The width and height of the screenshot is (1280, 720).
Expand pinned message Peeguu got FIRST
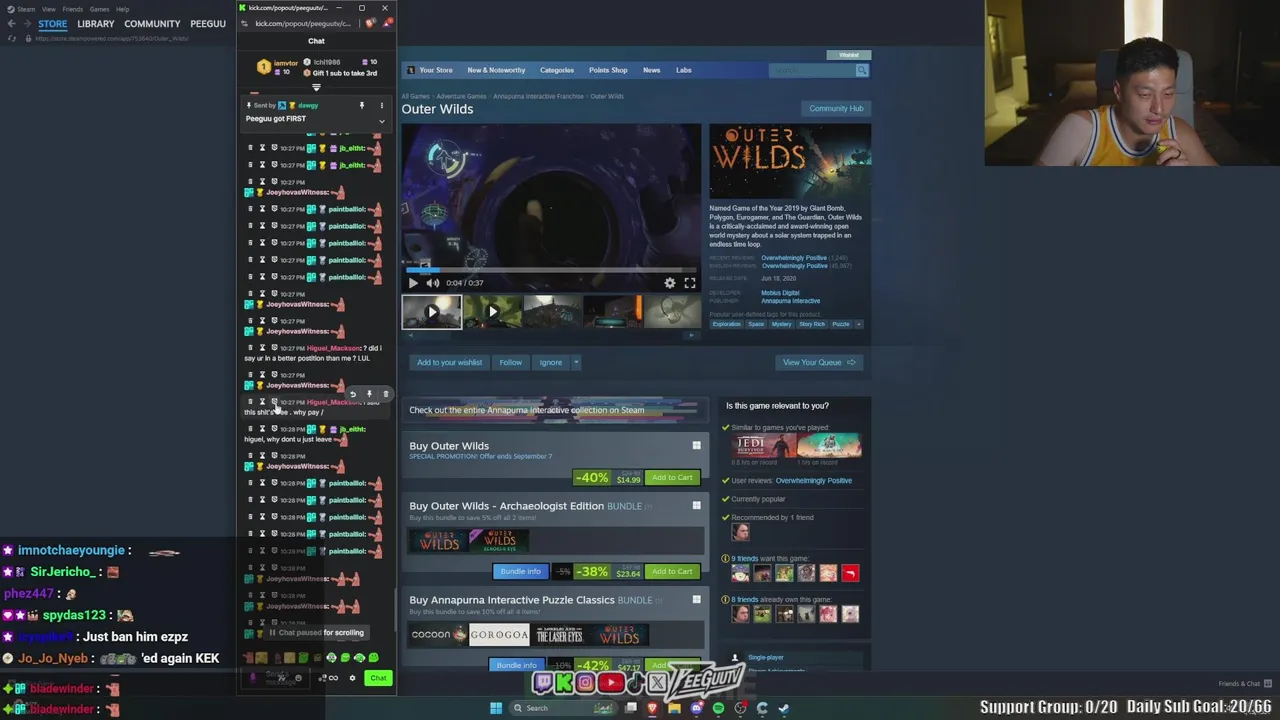pyautogui.click(x=381, y=121)
